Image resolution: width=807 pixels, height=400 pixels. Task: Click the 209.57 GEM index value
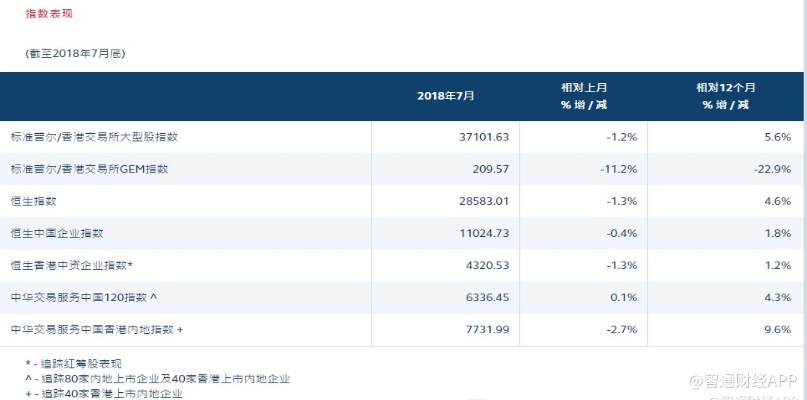(x=489, y=169)
